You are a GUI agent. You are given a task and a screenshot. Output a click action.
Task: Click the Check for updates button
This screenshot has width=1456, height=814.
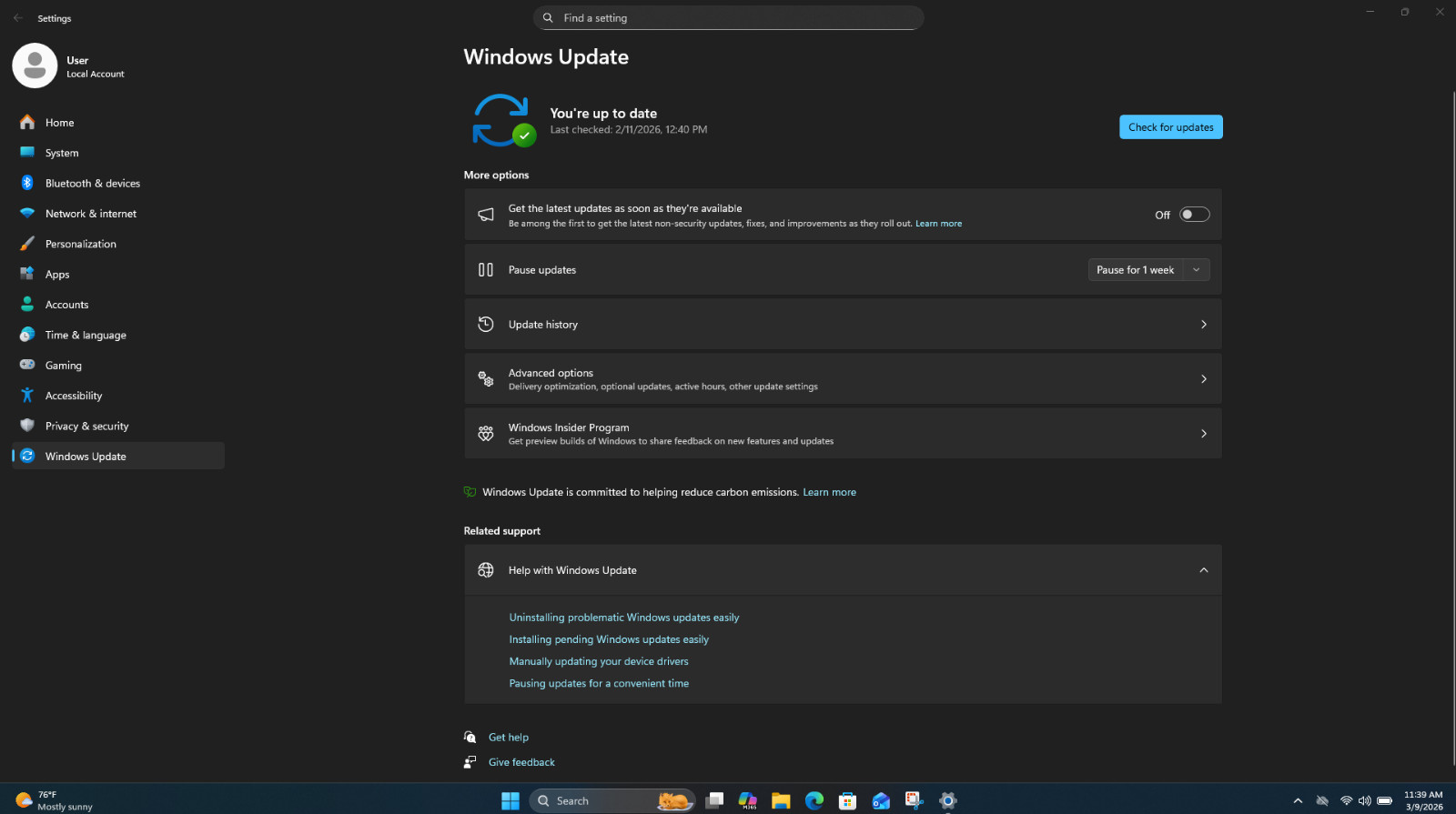coord(1170,127)
